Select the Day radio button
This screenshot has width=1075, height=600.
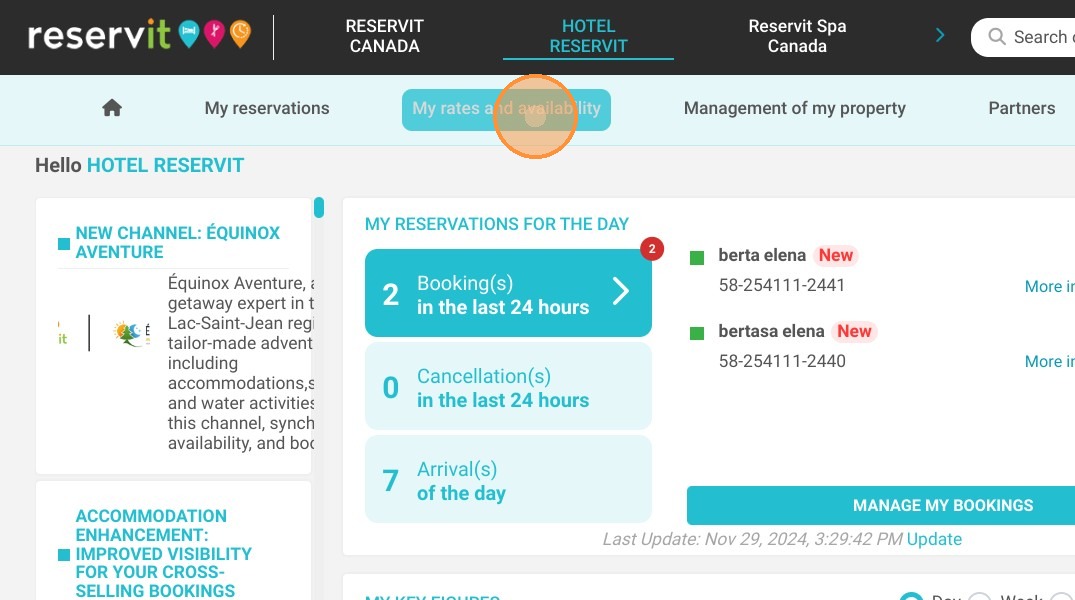pos(911,596)
